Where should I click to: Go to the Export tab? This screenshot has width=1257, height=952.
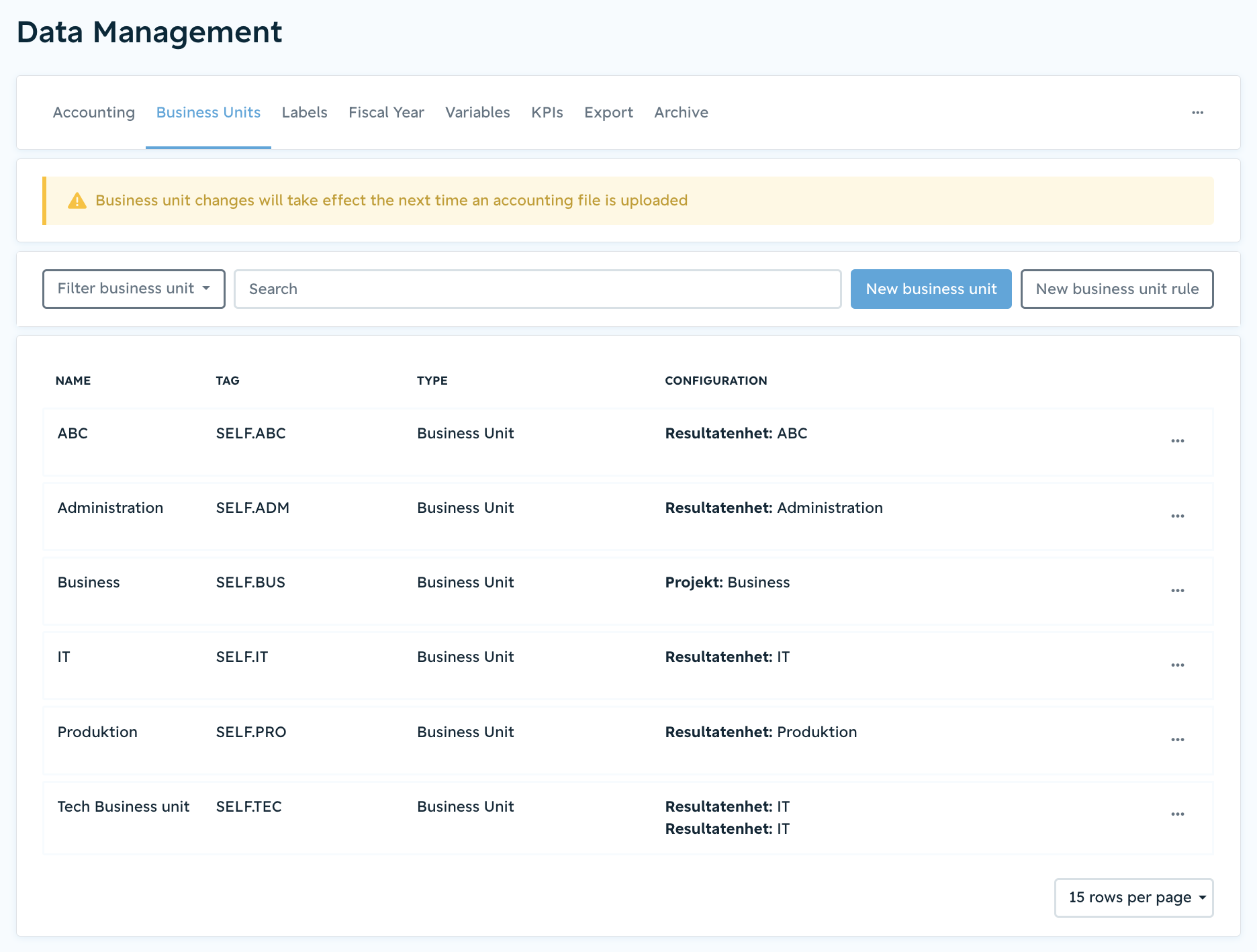[x=608, y=113]
